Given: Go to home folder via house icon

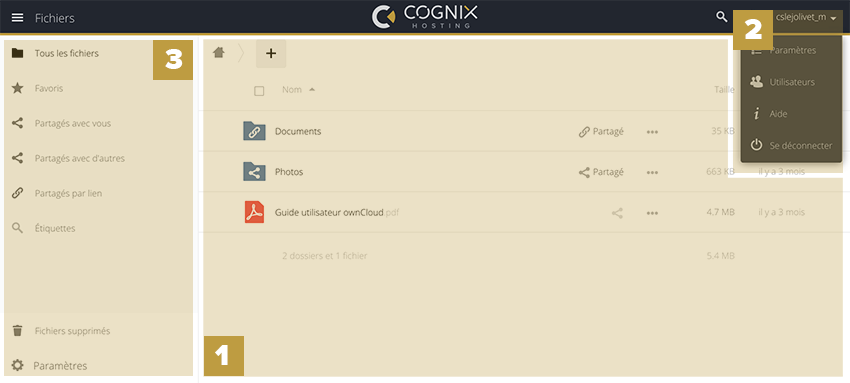Looking at the screenshot, I should pyautogui.click(x=219, y=53).
